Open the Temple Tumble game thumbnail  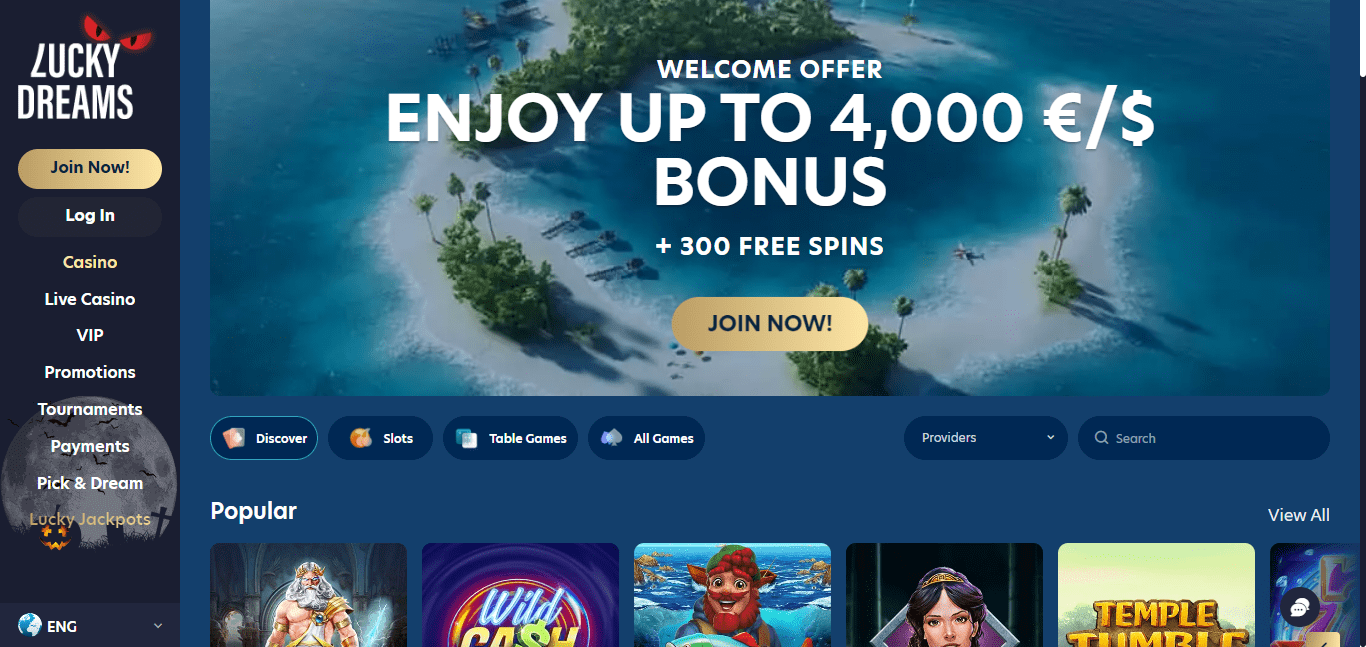(x=1156, y=595)
